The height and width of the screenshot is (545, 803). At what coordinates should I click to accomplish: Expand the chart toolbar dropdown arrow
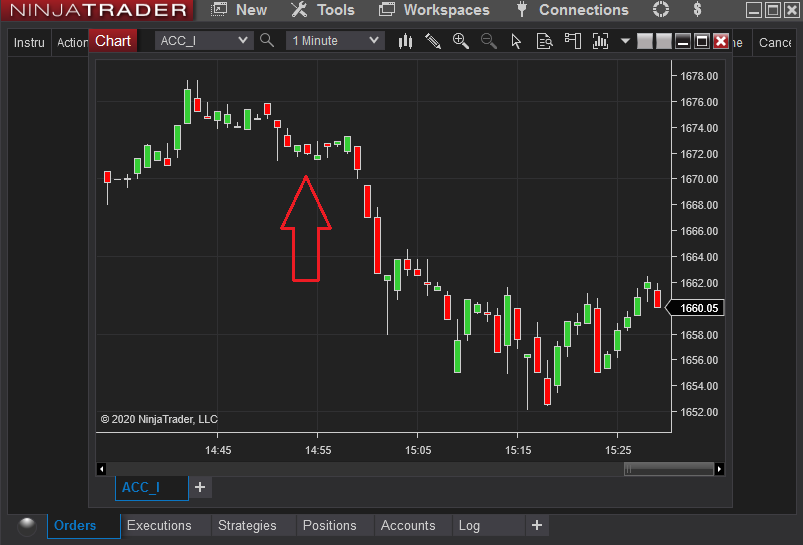[625, 40]
